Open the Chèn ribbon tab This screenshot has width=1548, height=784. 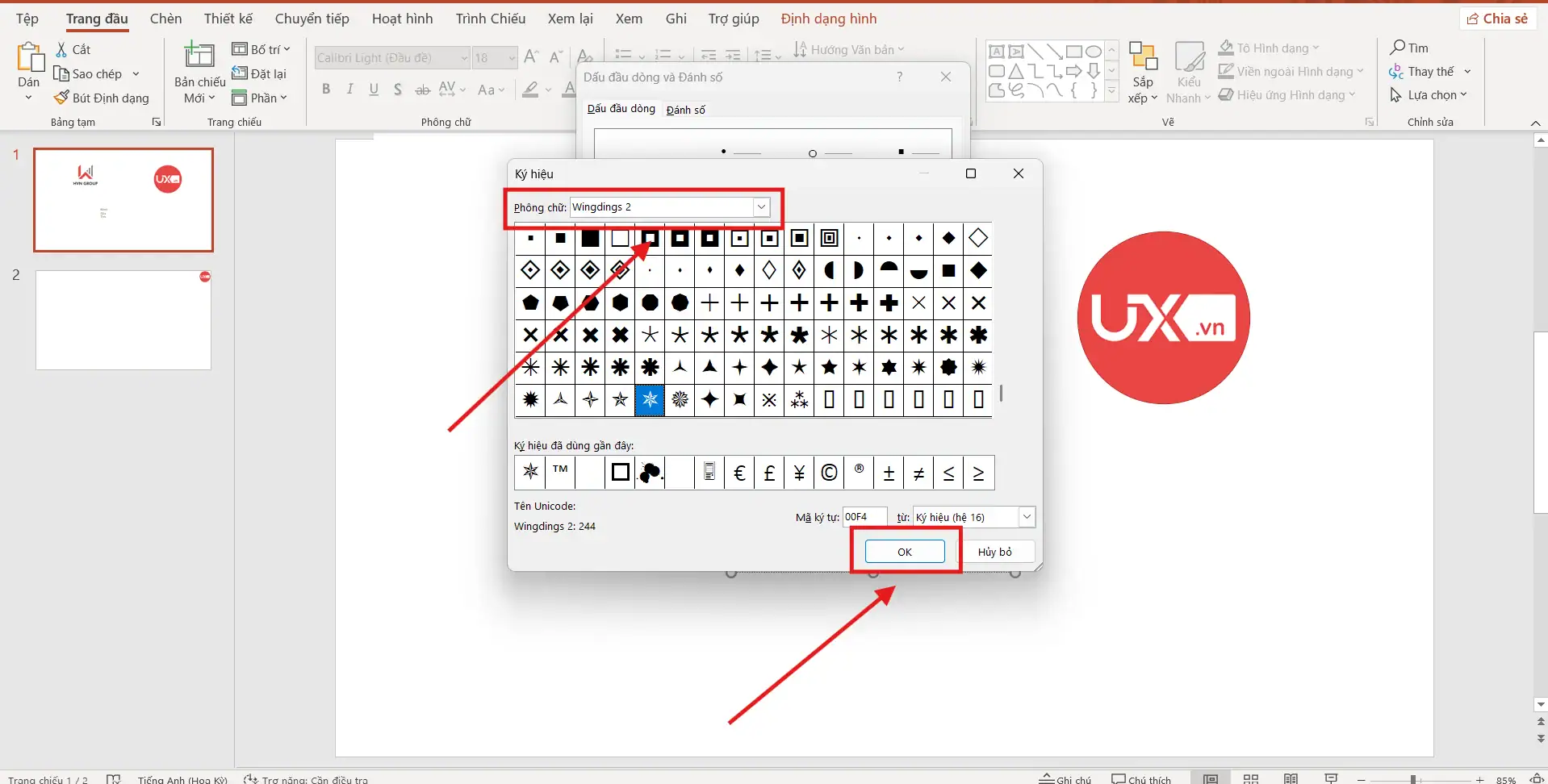click(x=165, y=19)
